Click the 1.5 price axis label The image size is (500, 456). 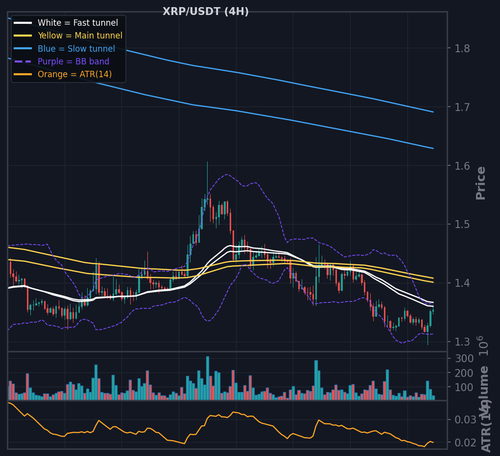tap(462, 224)
